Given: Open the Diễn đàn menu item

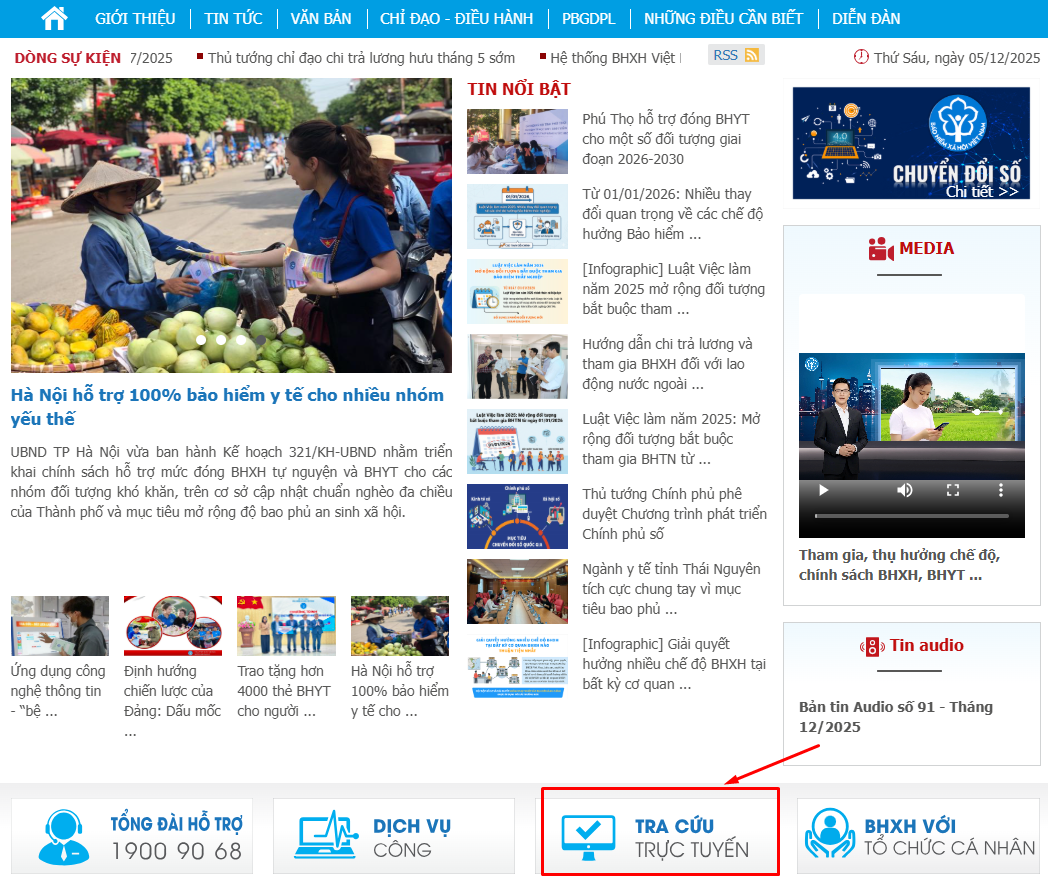Looking at the screenshot, I should tap(866, 19).
